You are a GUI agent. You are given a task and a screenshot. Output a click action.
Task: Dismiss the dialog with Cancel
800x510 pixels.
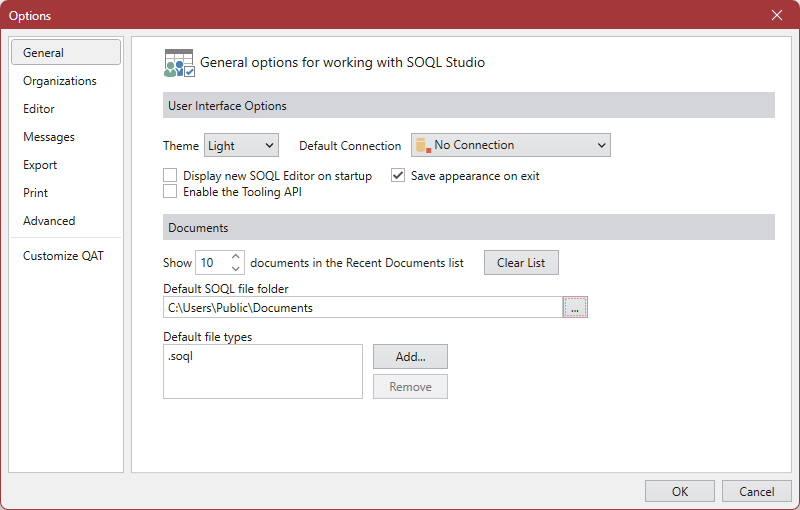pyautogui.click(x=757, y=491)
